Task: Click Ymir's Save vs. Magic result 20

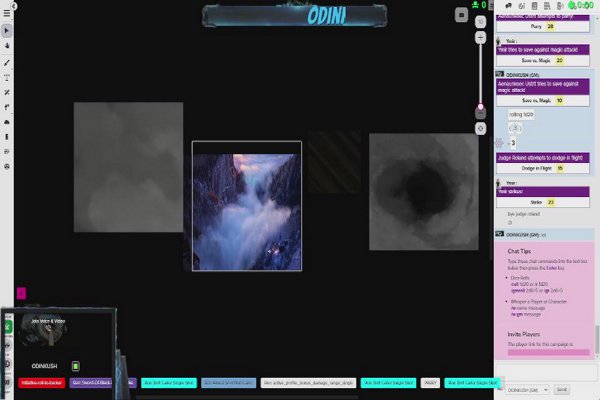Action: [559, 60]
